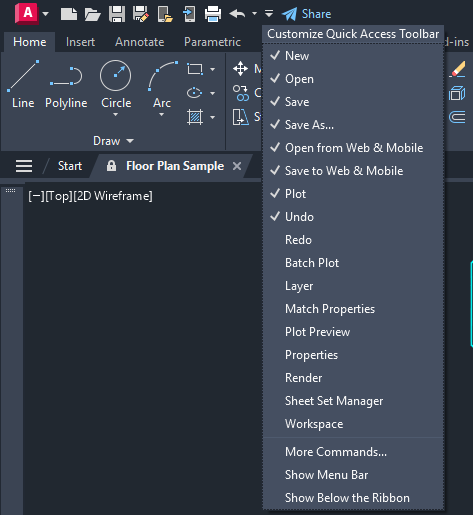
Task: Add Layer to the toolbar
Action: tap(353, 286)
